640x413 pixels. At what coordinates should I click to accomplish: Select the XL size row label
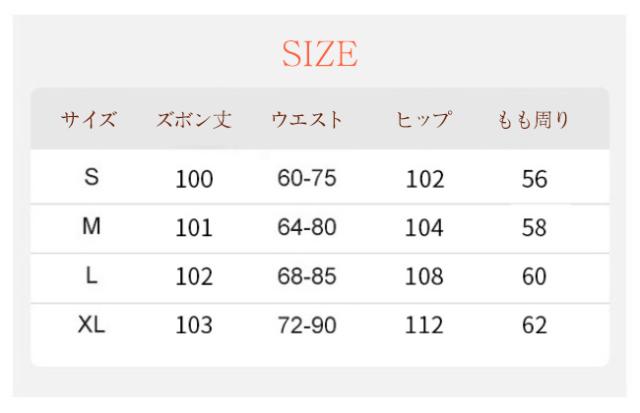[x=91, y=325]
